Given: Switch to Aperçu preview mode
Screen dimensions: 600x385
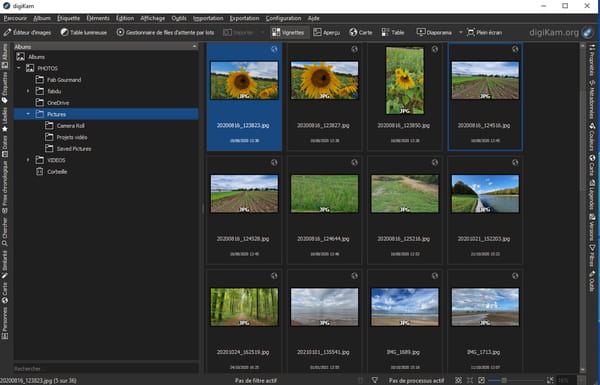Looking at the screenshot, I should [x=326, y=33].
